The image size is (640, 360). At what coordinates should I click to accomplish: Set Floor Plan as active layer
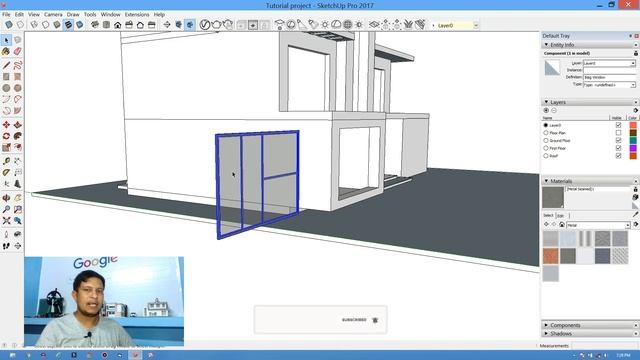[x=546, y=133]
